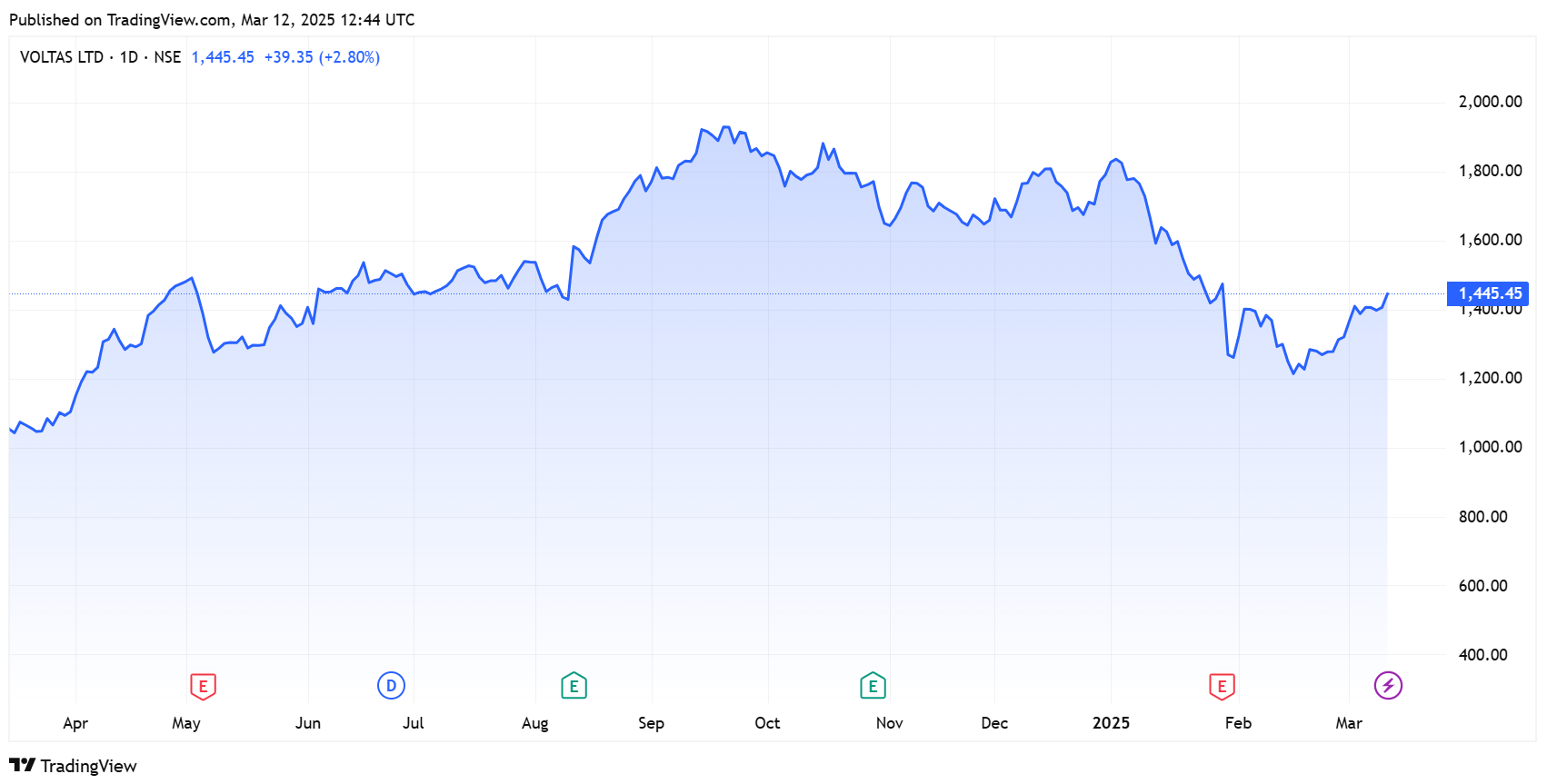Click the 1,000.00 price scale label
This screenshot has width=1547, height=784.
1490,447
